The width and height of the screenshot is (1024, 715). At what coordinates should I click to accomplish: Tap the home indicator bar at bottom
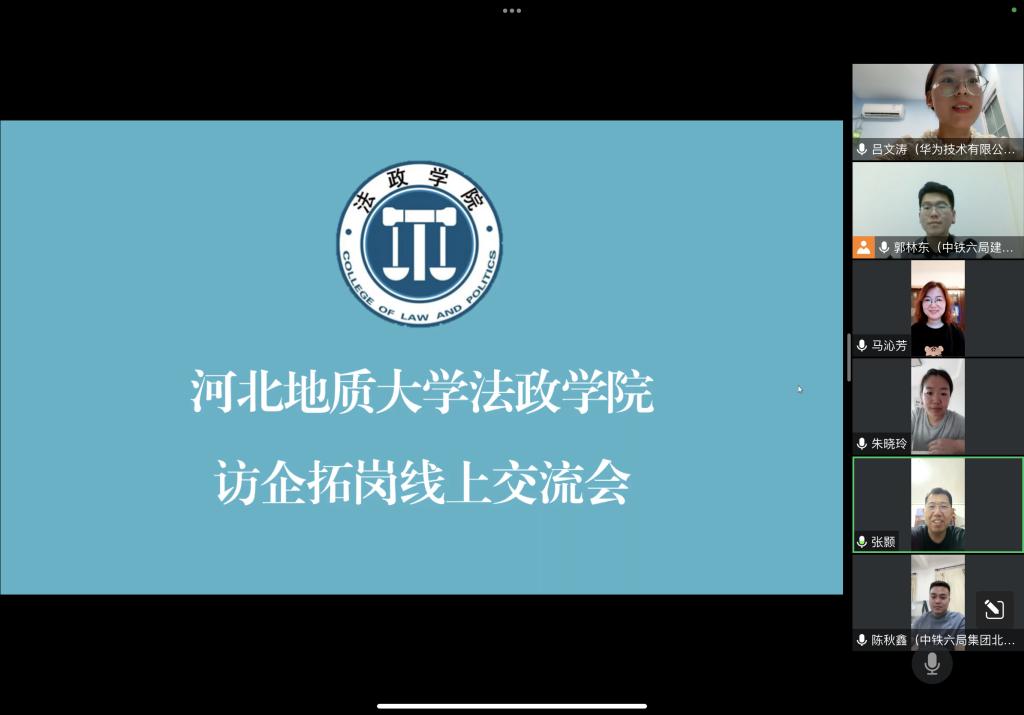tap(511, 706)
